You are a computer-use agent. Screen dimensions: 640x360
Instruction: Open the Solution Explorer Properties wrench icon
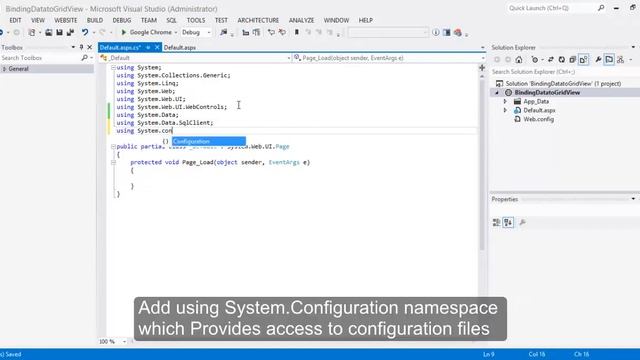click(x=598, y=60)
